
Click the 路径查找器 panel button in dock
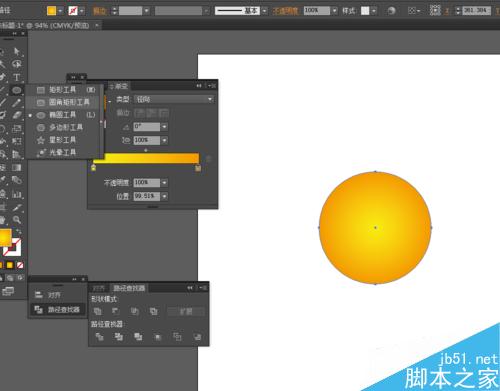click(x=57, y=310)
